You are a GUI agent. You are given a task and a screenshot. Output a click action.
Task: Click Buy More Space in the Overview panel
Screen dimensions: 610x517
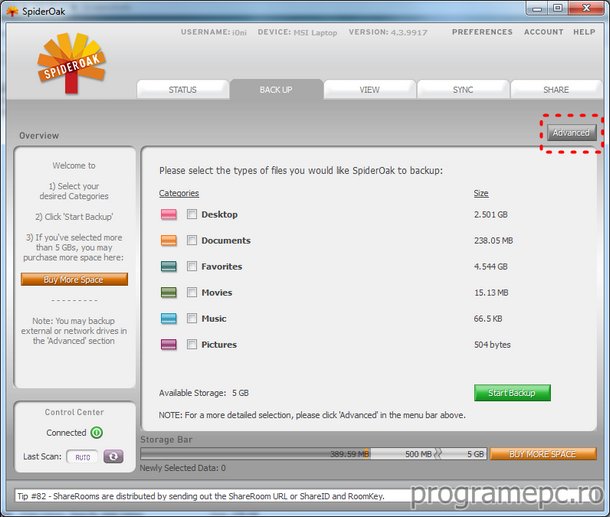(74, 279)
